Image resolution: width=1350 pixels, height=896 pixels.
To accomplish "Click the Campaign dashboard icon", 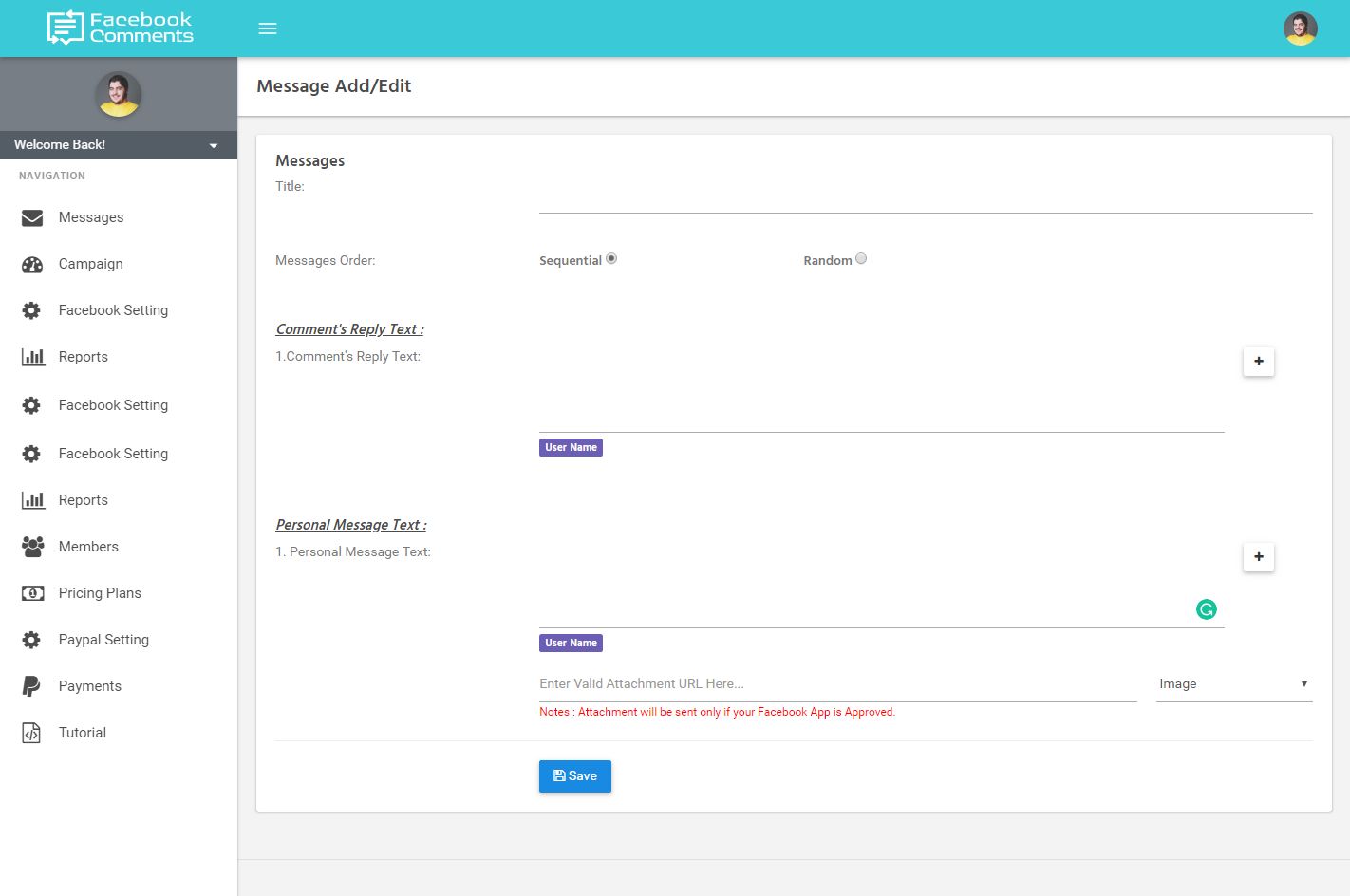I will (32, 264).
